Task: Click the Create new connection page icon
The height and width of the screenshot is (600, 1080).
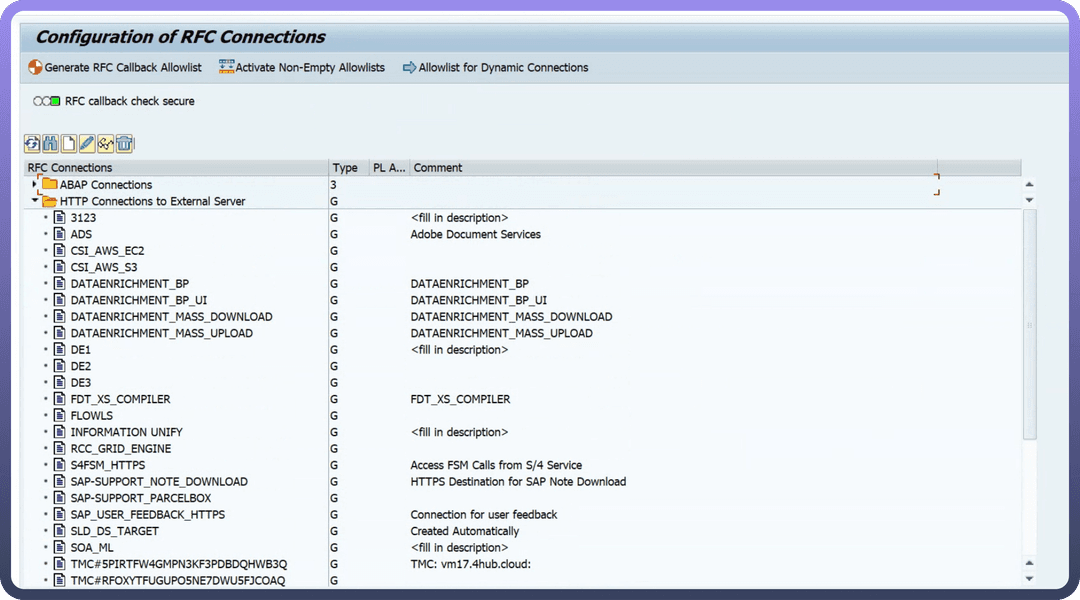Action: point(68,144)
